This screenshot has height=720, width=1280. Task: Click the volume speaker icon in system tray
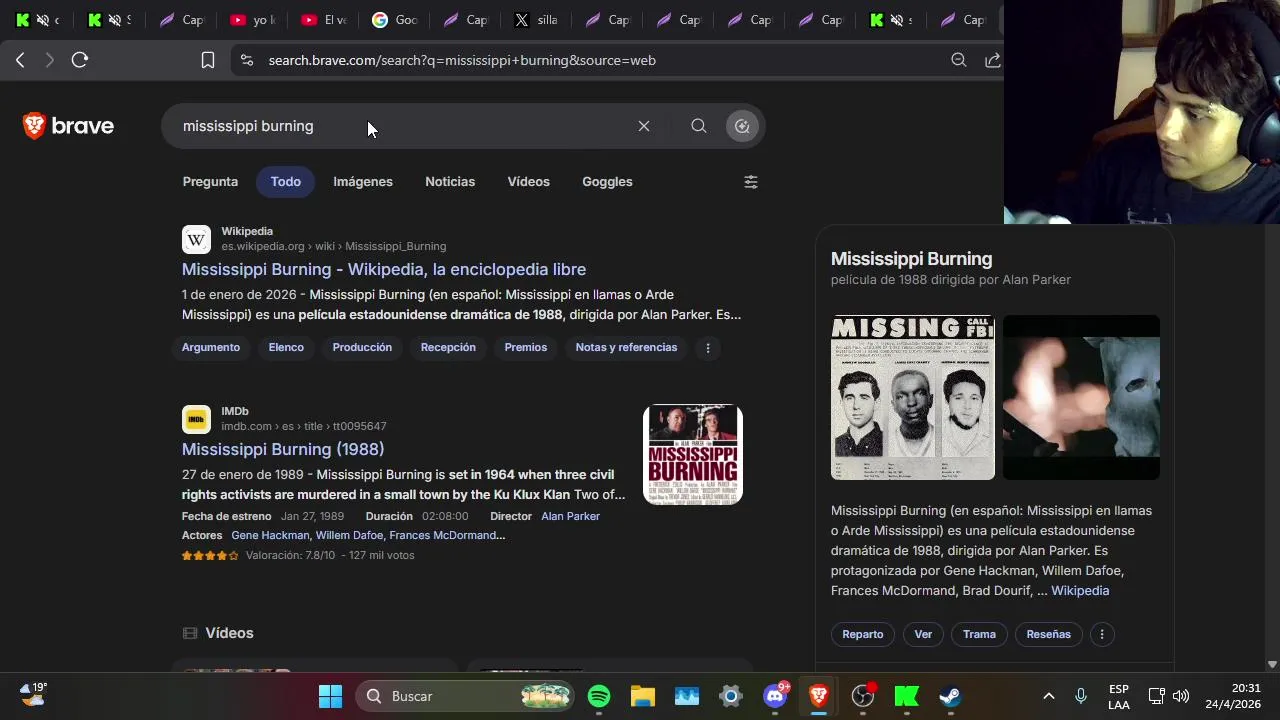1181,696
